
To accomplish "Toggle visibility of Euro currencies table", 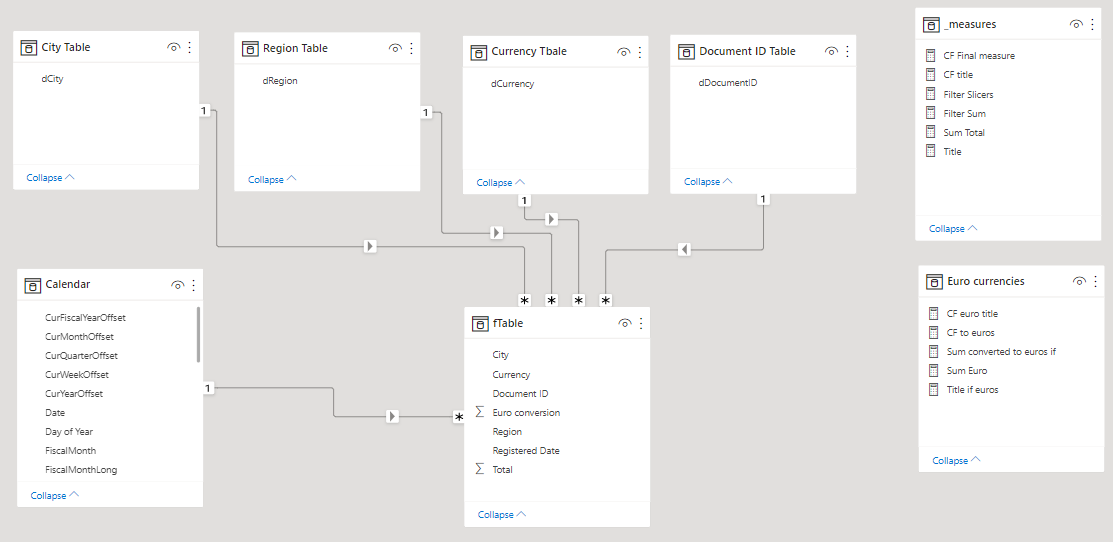I will tap(1079, 281).
